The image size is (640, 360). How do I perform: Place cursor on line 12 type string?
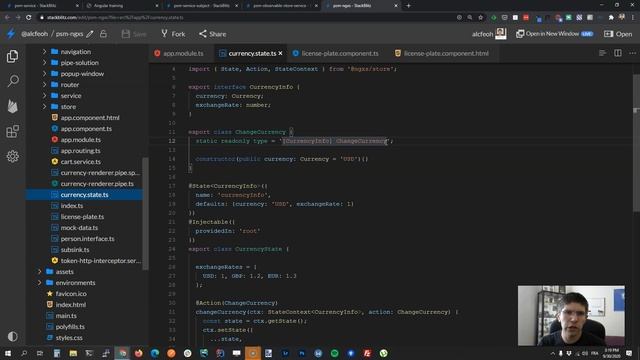334,141
